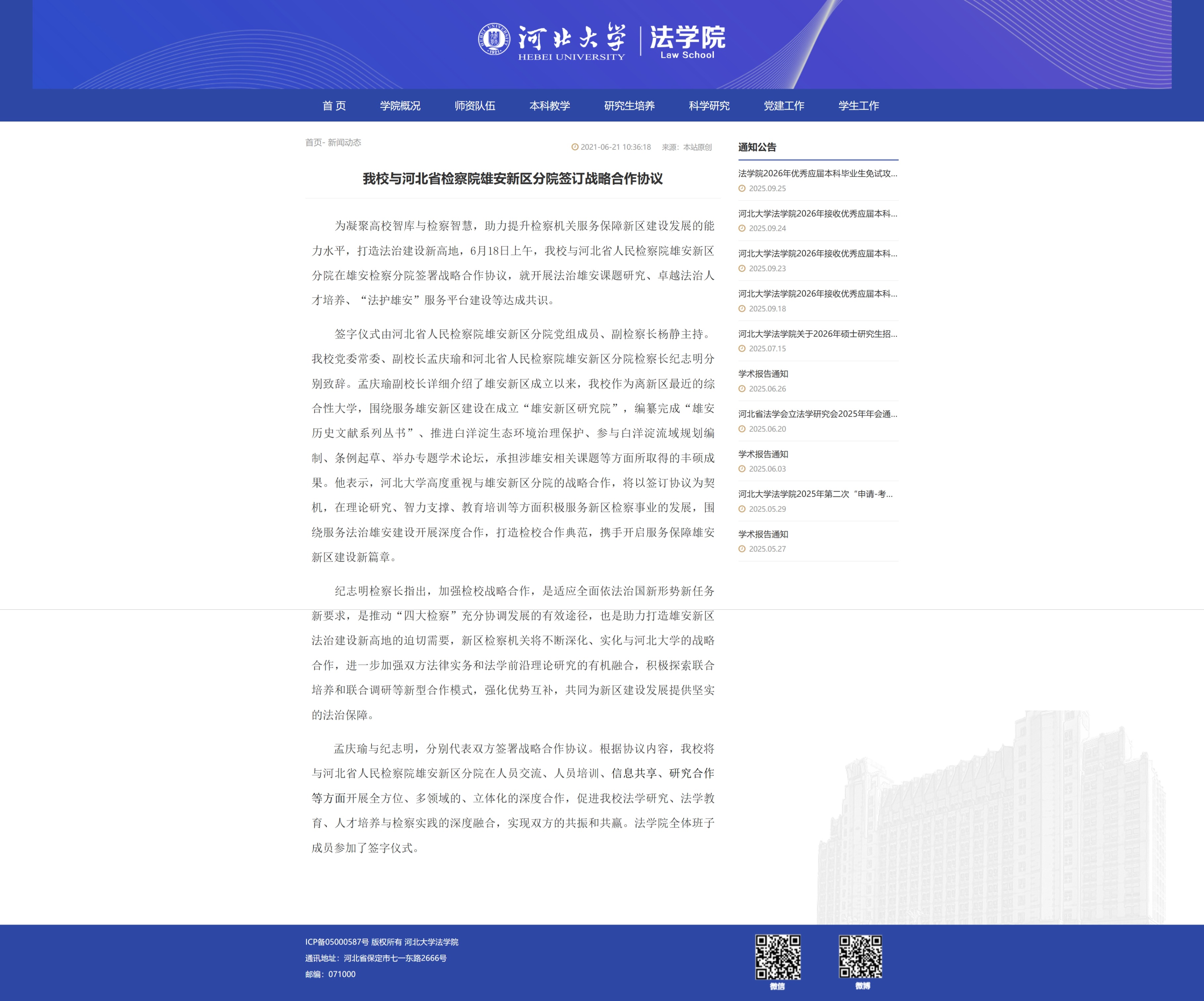Click clock icon next to 2025.05.27 date
Screen dimensions: 1204x1001
click(742, 549)
